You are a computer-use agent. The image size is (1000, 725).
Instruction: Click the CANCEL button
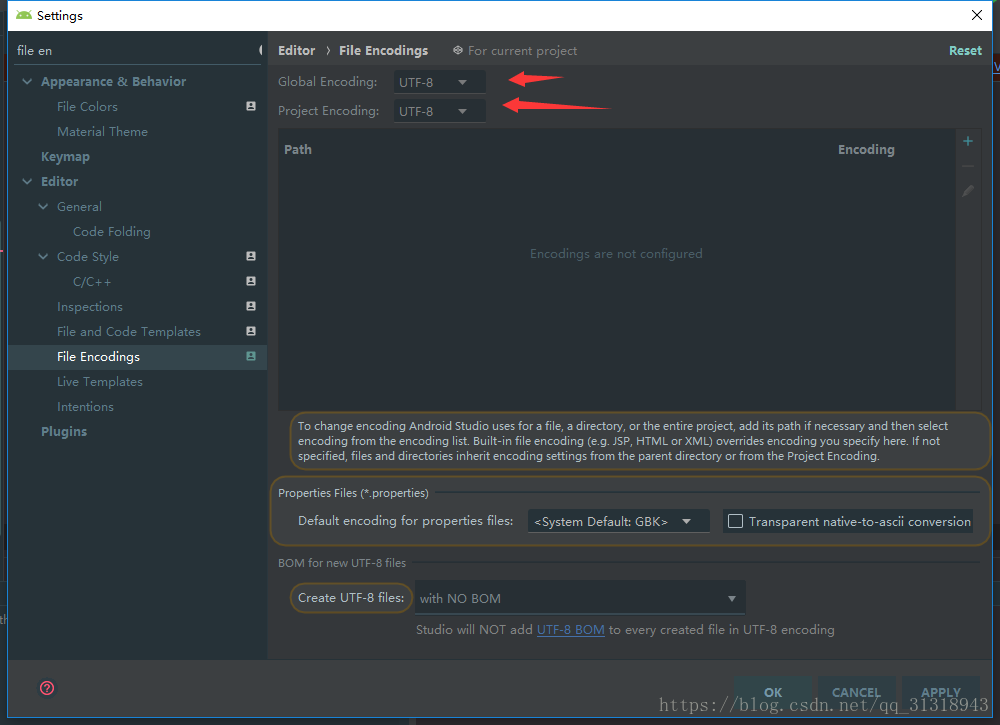[x=856, y=692]
